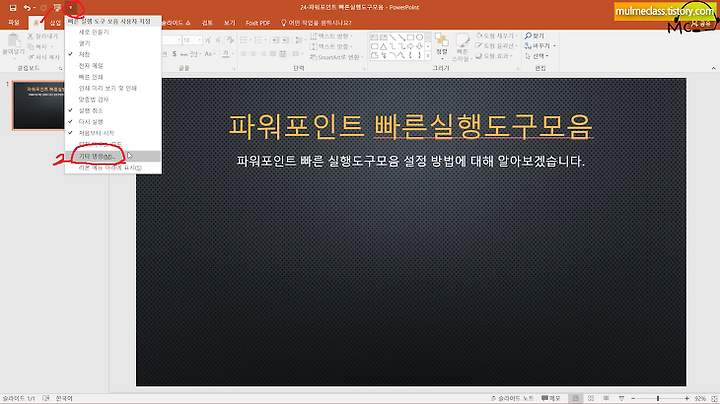Image resolution: width=720 pixels, height=404 pixels.
Task: Click the 'Tell me what you want to do' search box
Action: [x=316, y=22]
